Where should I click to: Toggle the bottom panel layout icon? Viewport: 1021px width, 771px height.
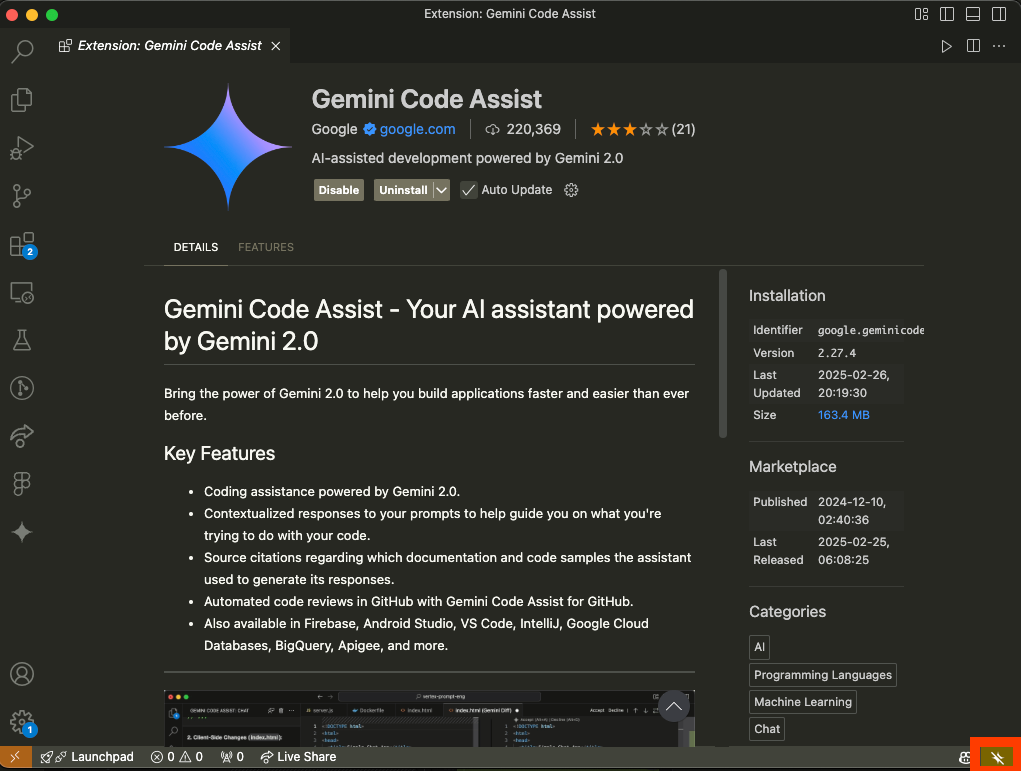click(x=973, y=14)
